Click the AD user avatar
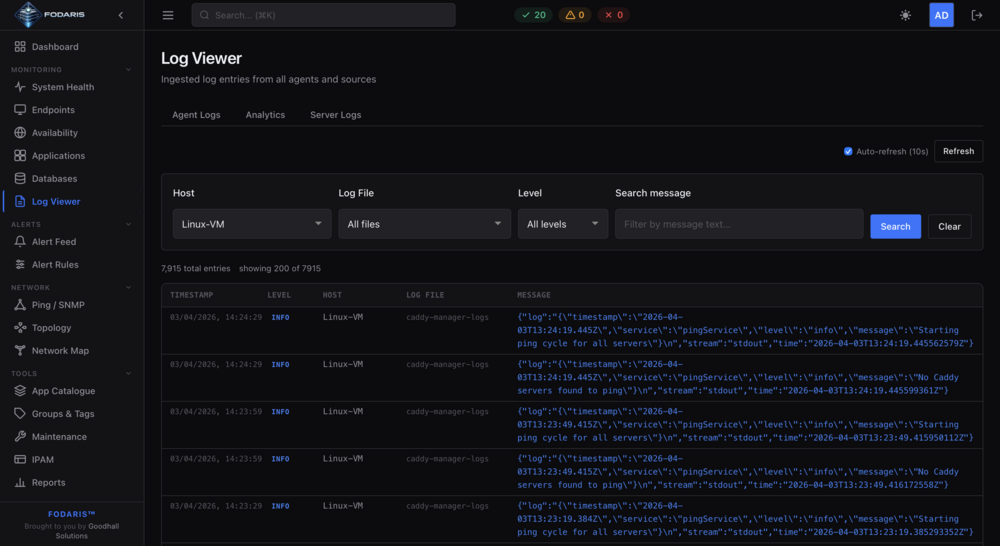This screenshot has width=1000, height=546. 941,15
